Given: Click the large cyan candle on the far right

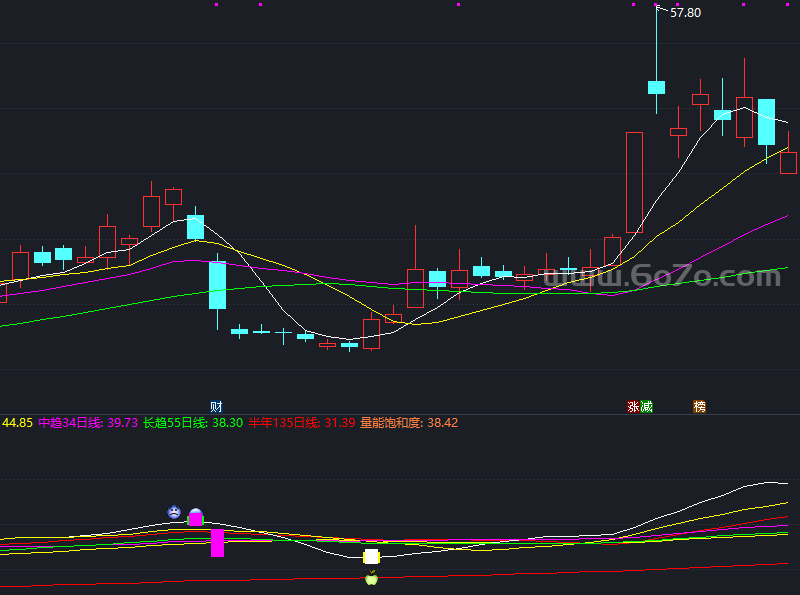Looking at the screenshot, I should [766, 122].
